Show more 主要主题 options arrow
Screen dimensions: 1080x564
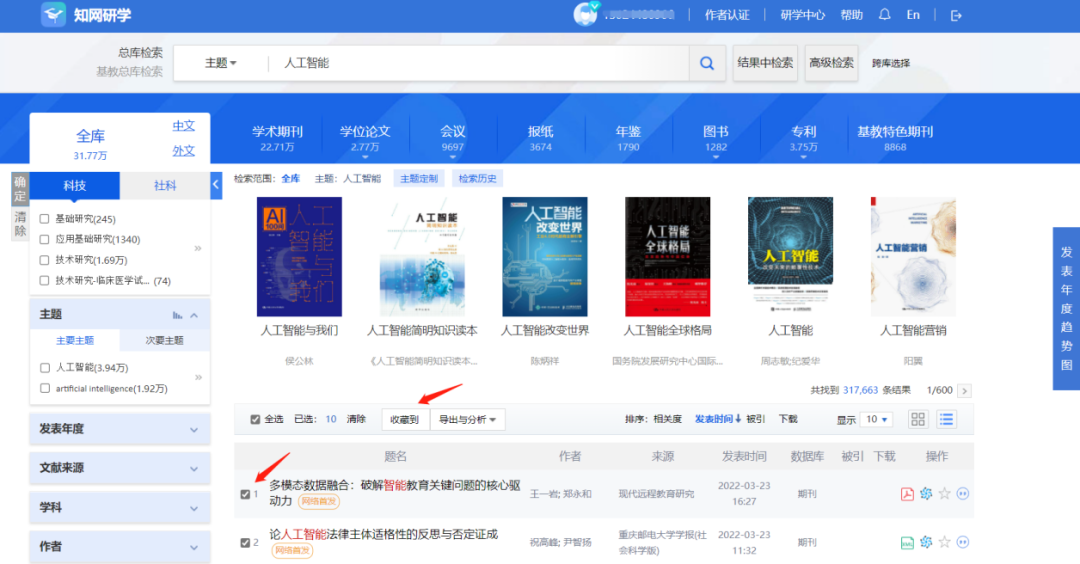(x=198, y=377)
